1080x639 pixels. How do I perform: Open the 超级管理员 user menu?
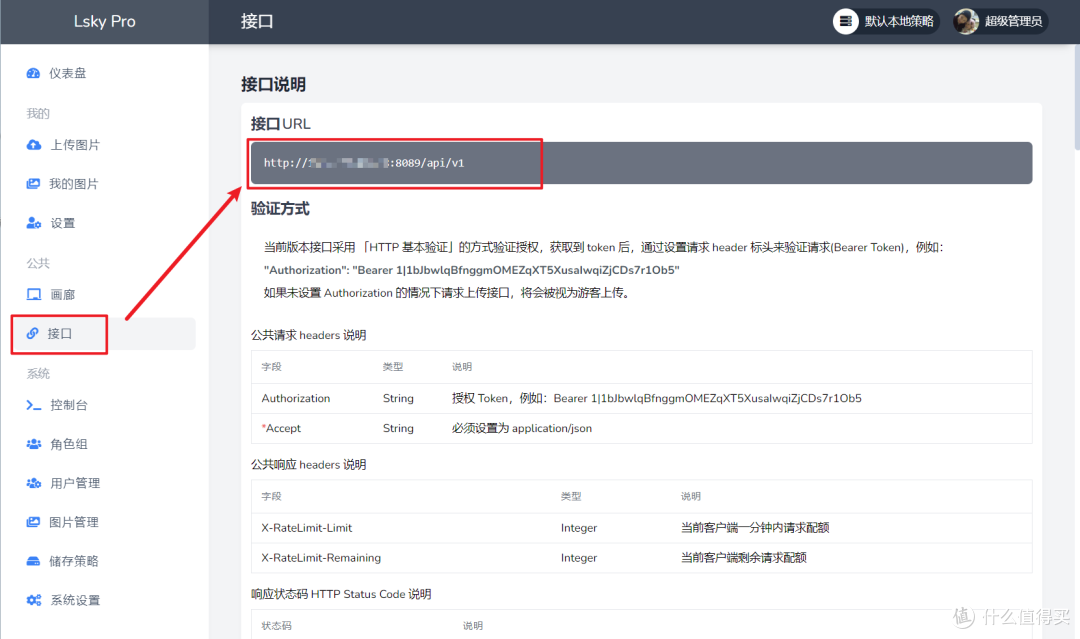[x=1000, y=21]
